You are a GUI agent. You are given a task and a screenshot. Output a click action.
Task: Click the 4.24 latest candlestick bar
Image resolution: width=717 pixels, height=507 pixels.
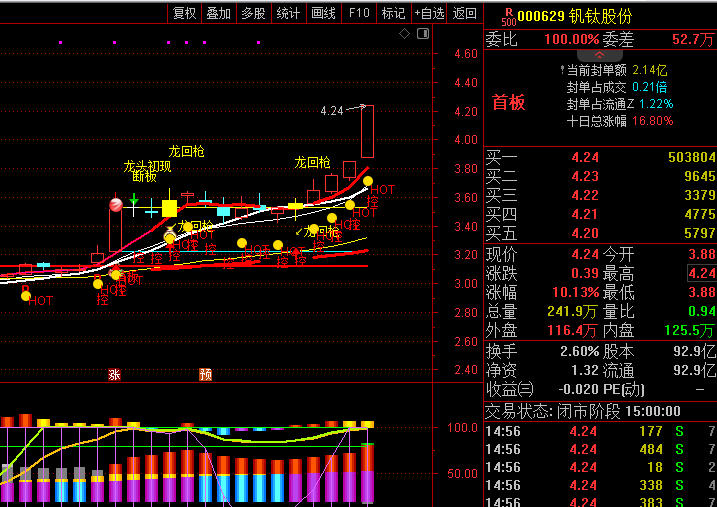[367, 131]
